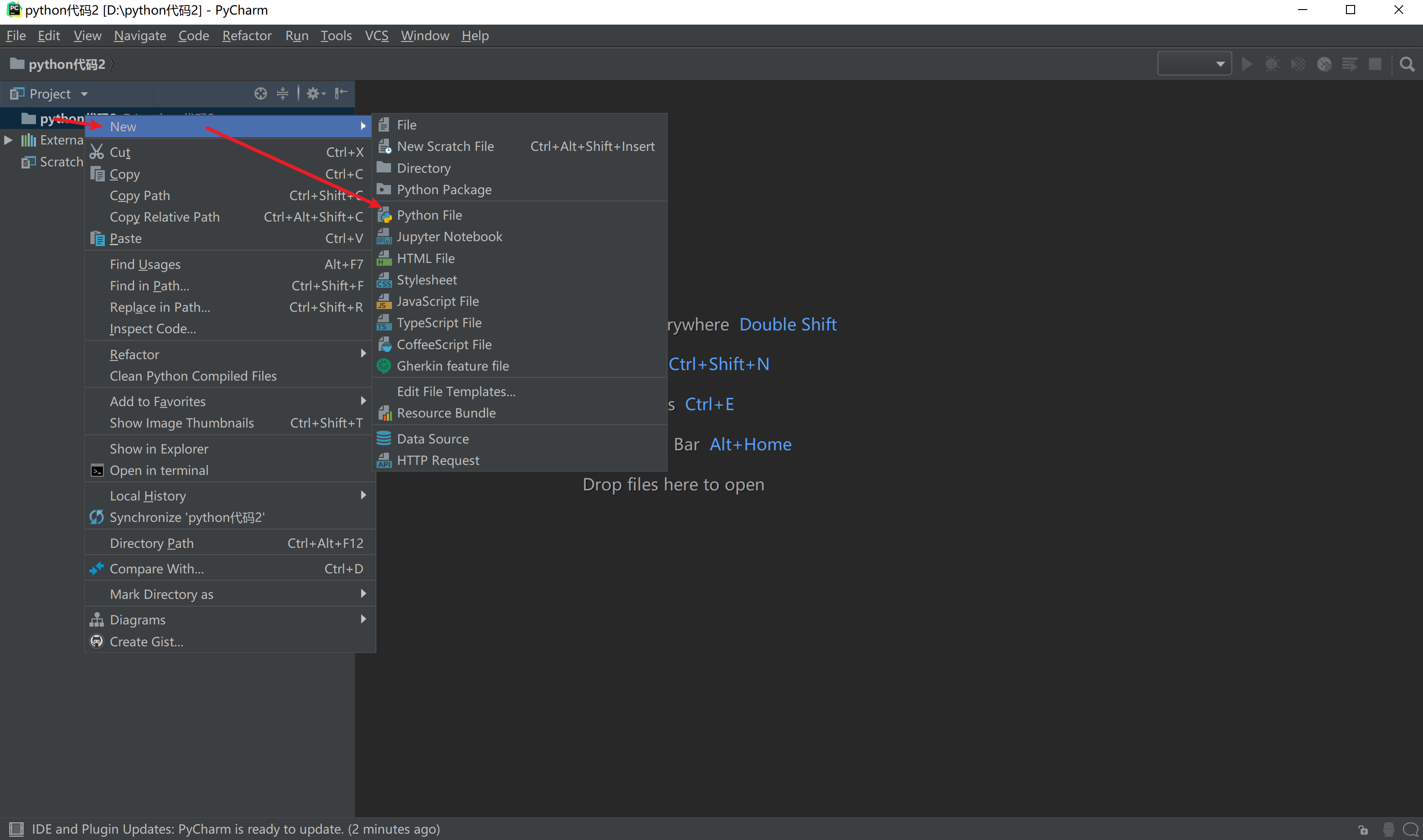Screen dimensions: 1423x840
Task: Click the Python Package folder icon
Action: pyautogui.click(x=384, y=189)
